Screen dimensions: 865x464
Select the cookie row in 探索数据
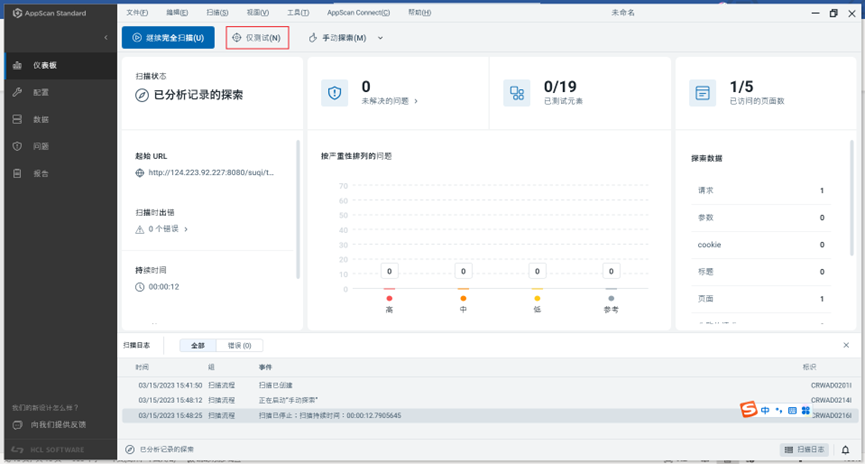pos(761,244)
